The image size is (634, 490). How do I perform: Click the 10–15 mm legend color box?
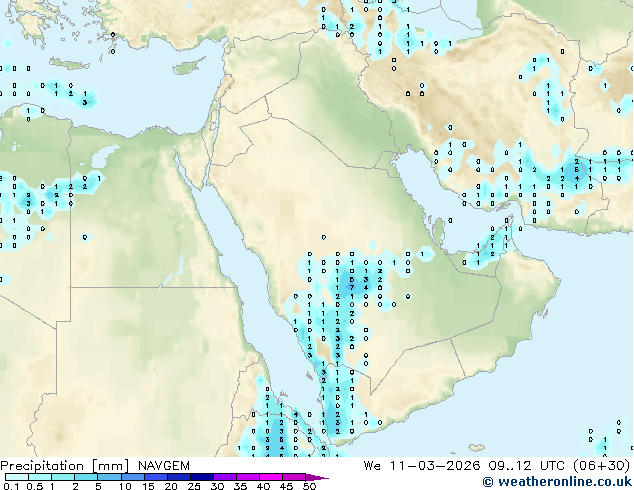click(x=132, y=477)
